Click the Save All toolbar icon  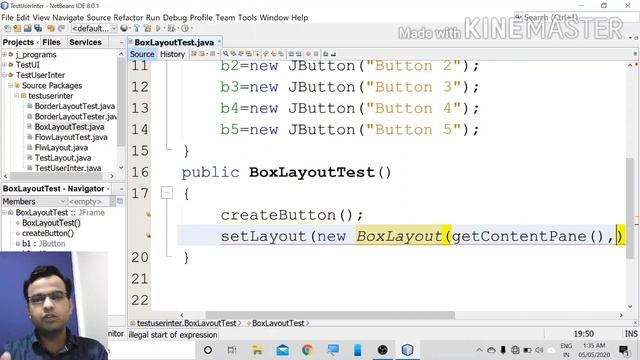[x=38, y=28]
